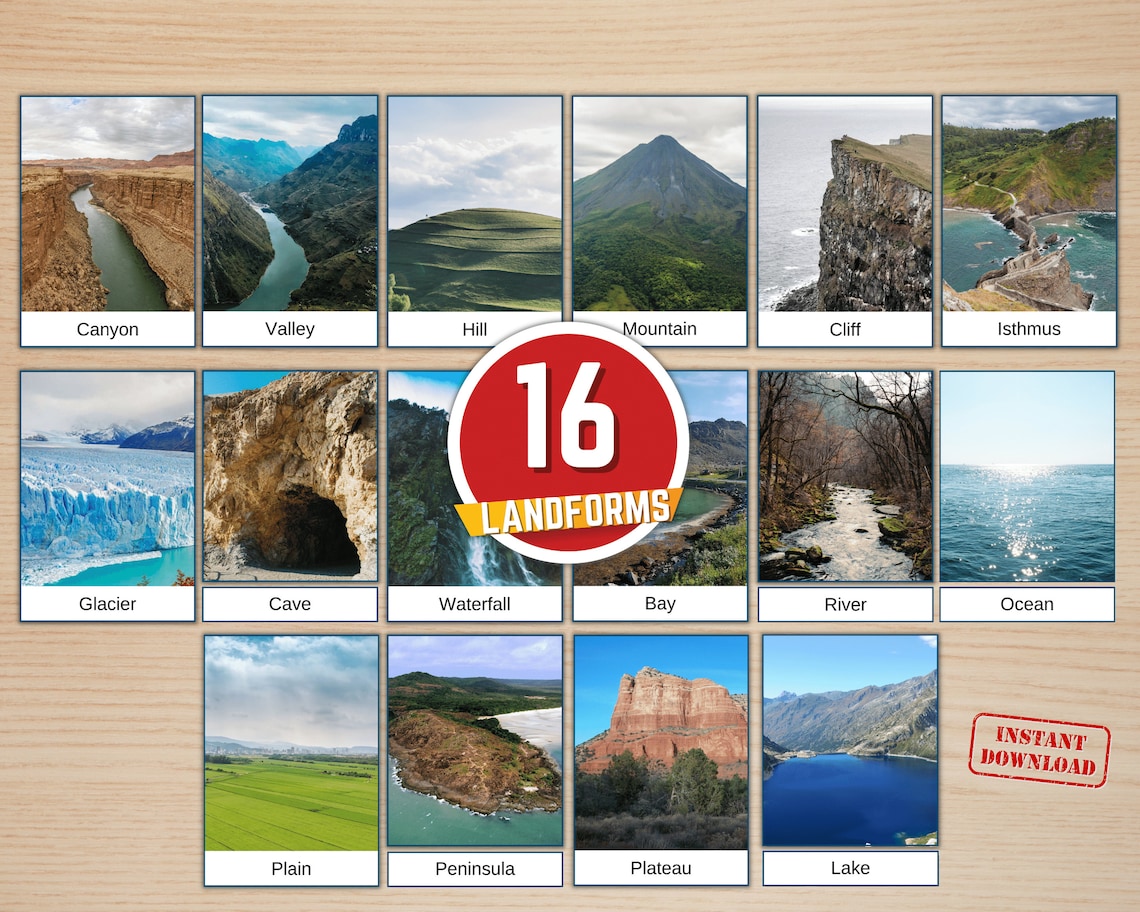Select the Ocean flashcard label
The width and height of the screenshot is (1140, 912).
pos(1029,604)
